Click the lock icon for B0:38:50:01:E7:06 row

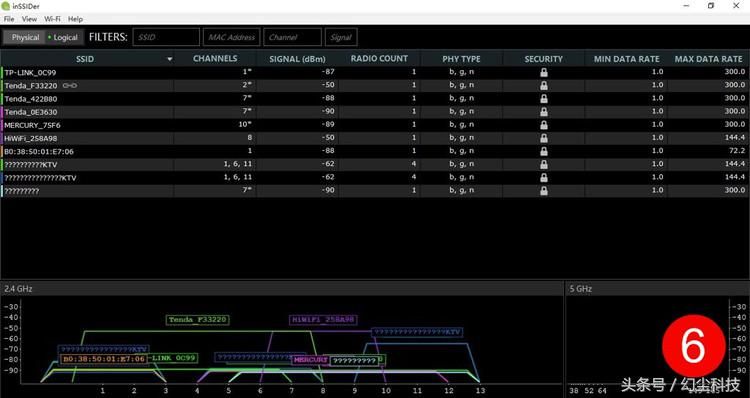pos(544,151)
